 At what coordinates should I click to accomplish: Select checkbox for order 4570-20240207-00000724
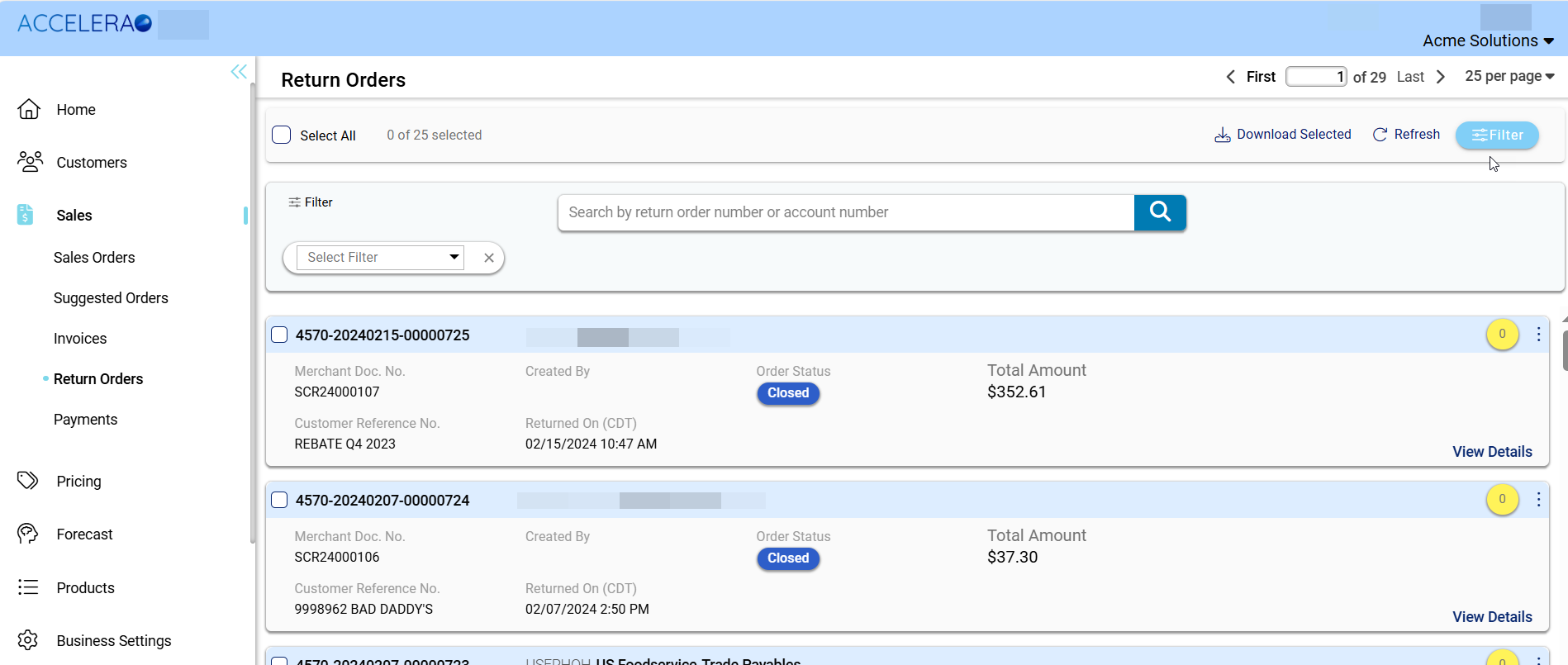tap(280, 500)
